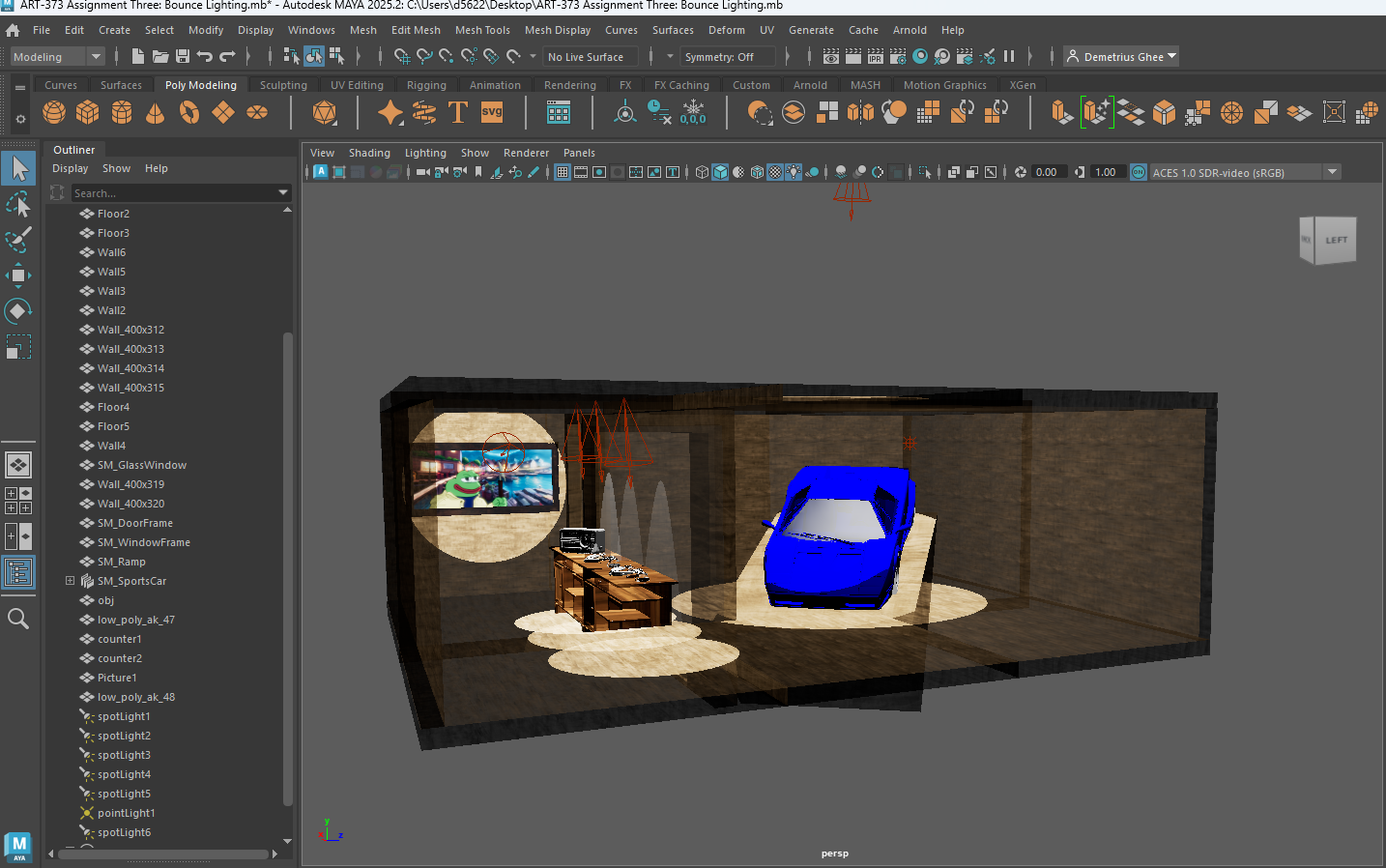Open the menu set dropdown showing Modeling

(x=55, y=56)
